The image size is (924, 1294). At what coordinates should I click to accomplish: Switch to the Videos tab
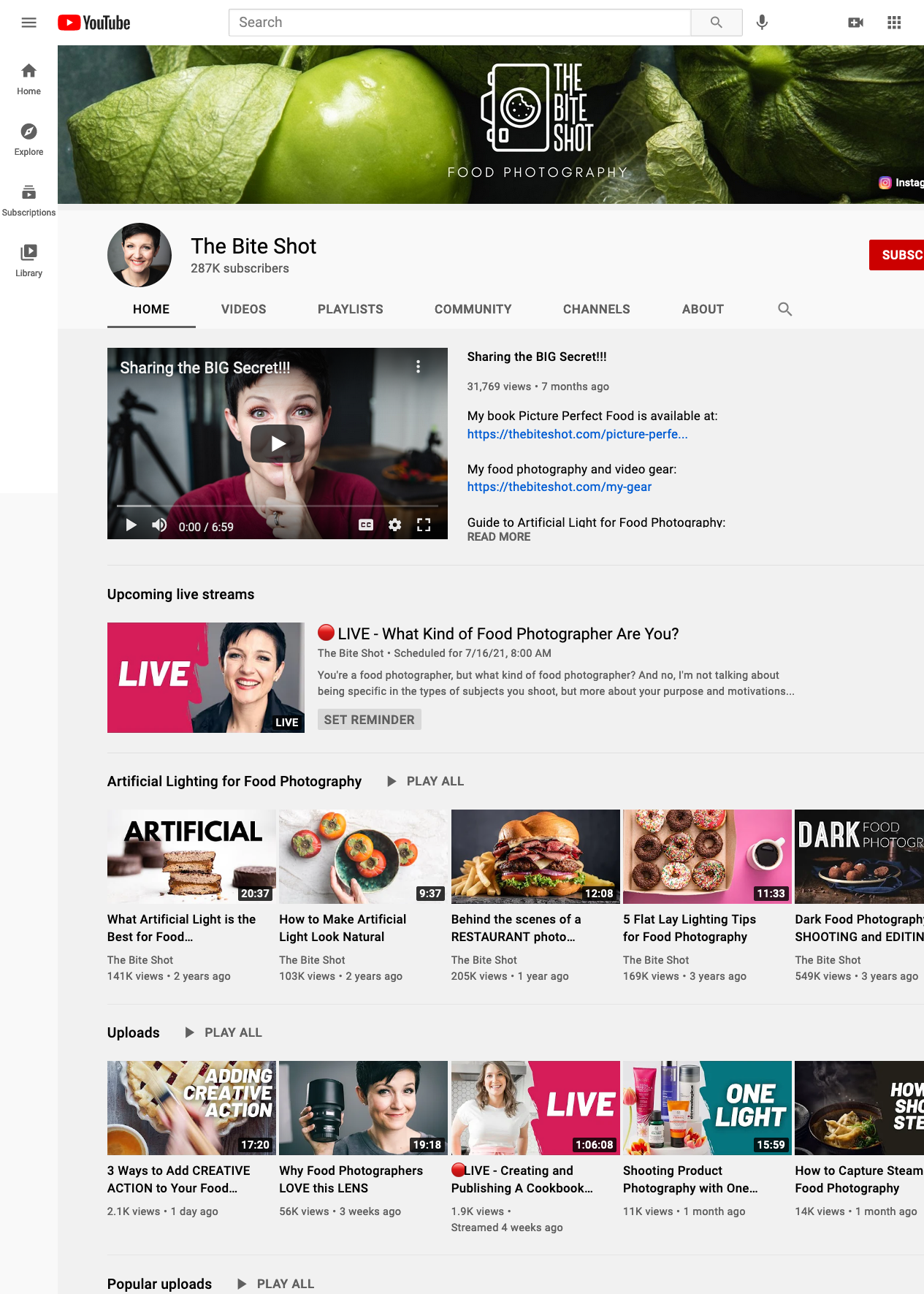(244, 309)
